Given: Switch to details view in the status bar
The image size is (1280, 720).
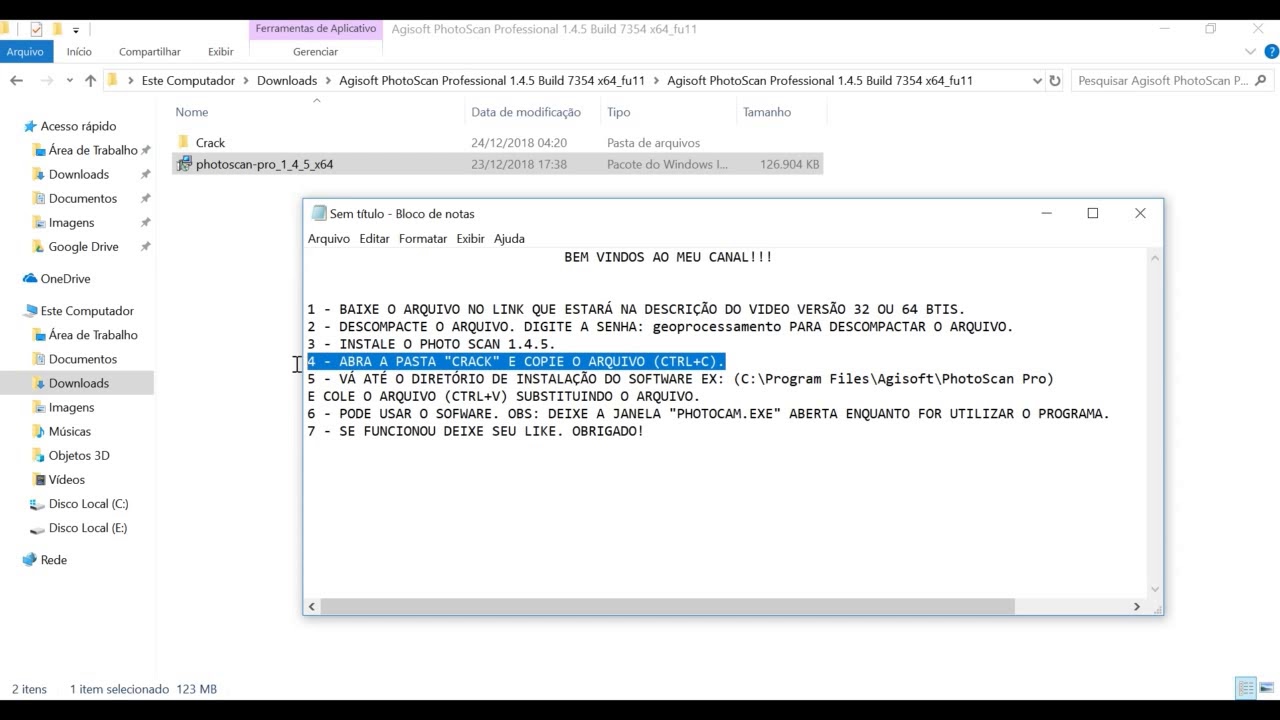Looking at the screenshot, I should [x=1245, y=687].
